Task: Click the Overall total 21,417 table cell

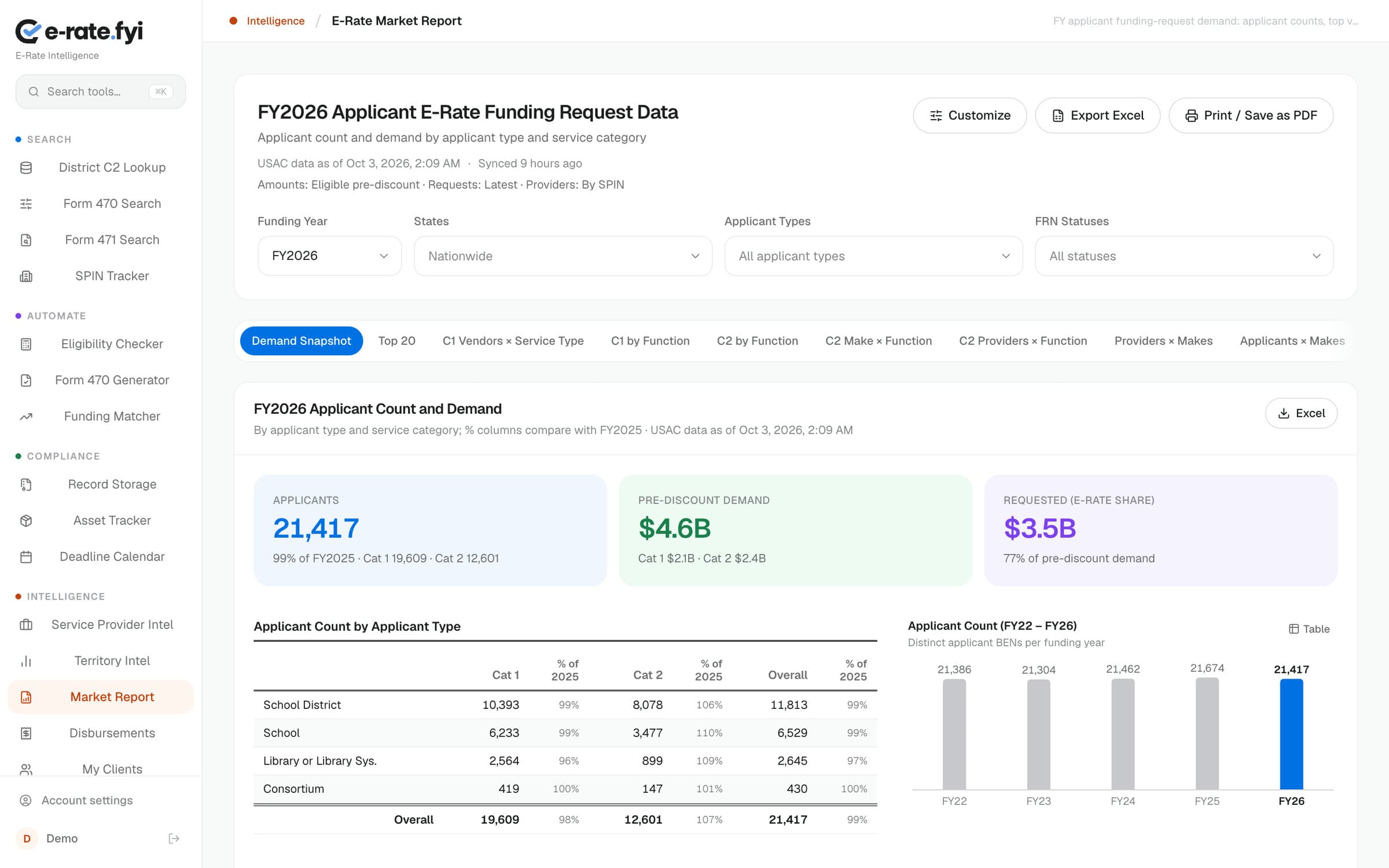Action: pyautogui.click(x=788, y=819)
